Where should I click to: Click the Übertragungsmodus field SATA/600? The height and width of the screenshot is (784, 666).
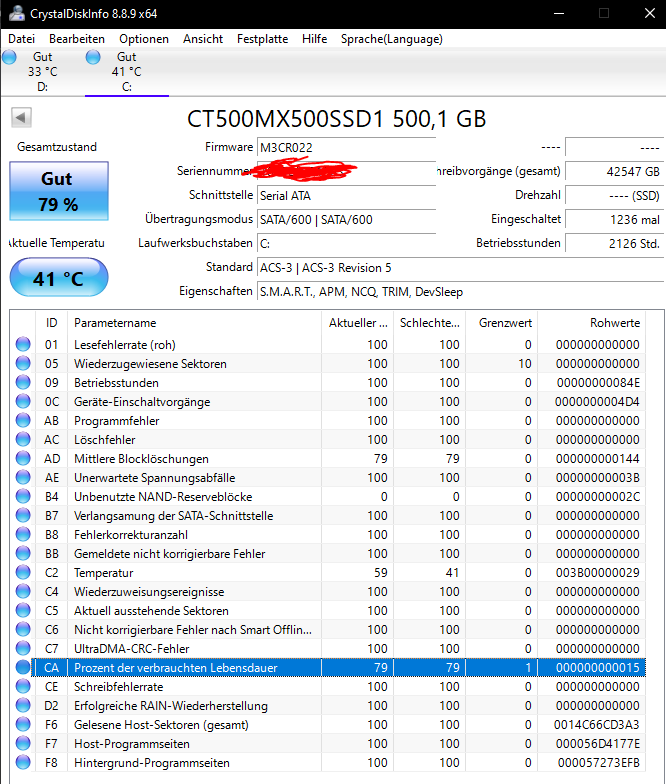(346, 220)
